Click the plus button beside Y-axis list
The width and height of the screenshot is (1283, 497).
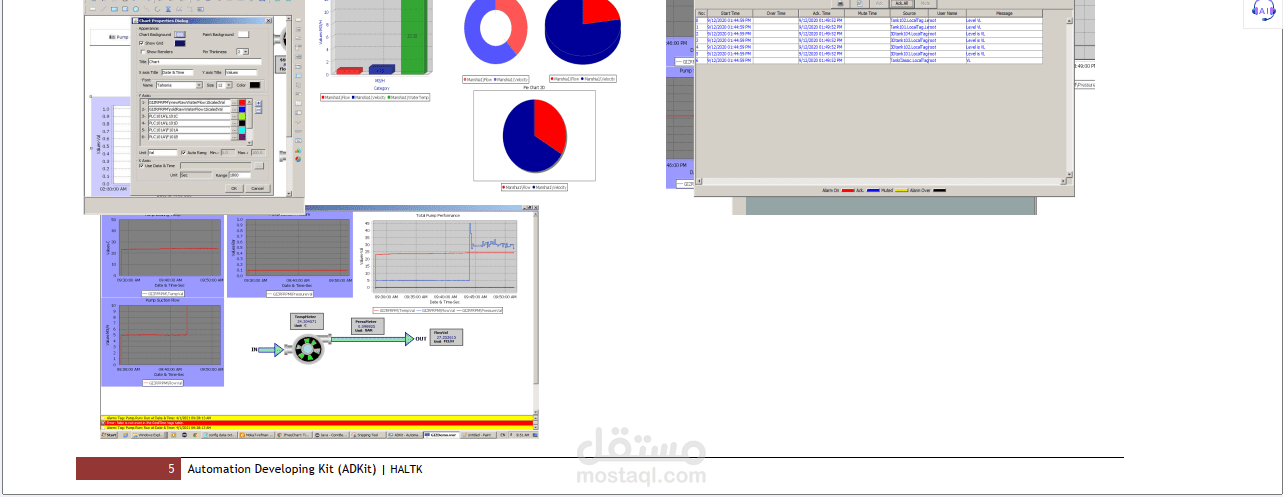click(x=258, y=103)
